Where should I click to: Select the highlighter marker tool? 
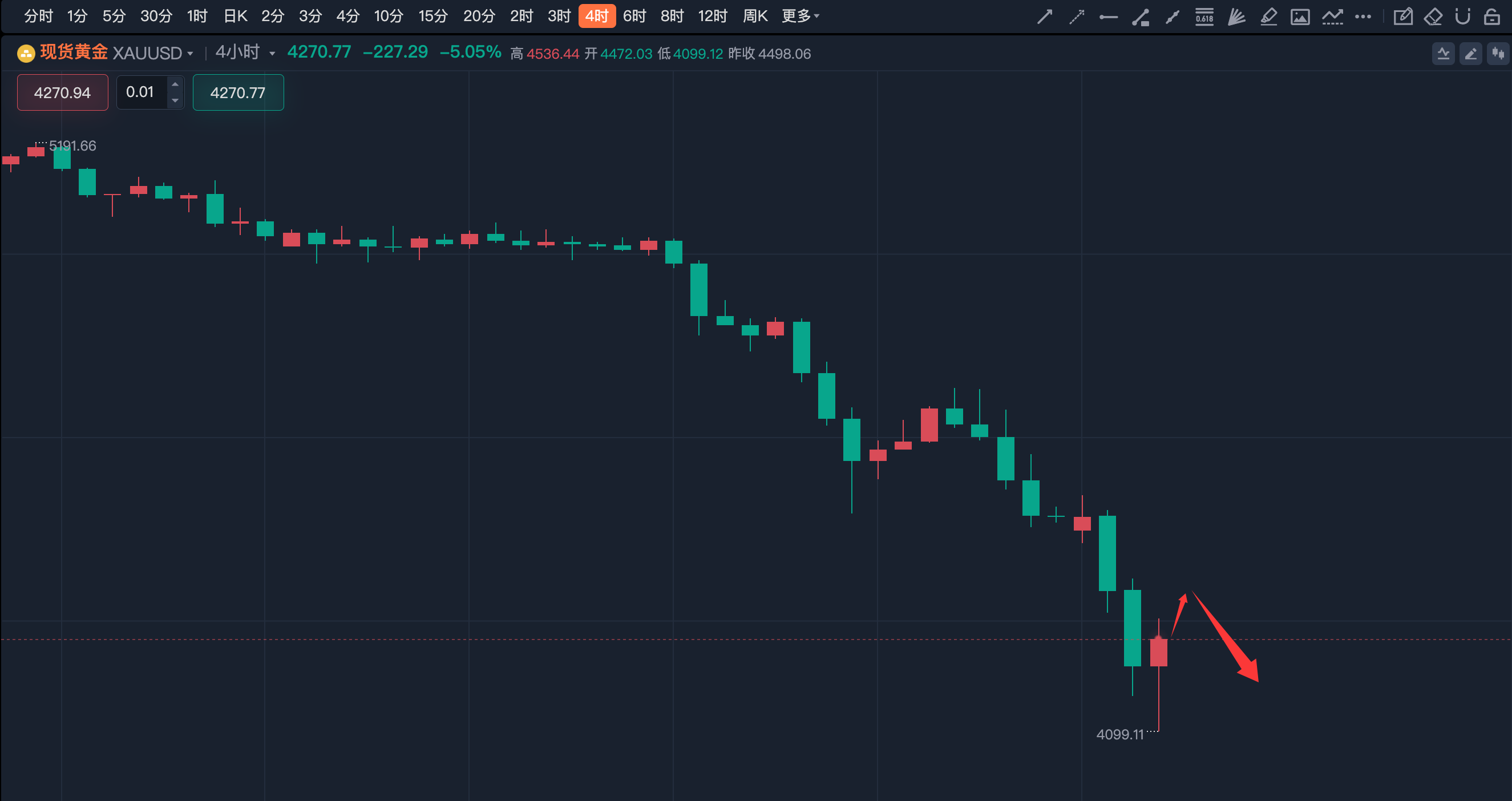[1268, 17]
